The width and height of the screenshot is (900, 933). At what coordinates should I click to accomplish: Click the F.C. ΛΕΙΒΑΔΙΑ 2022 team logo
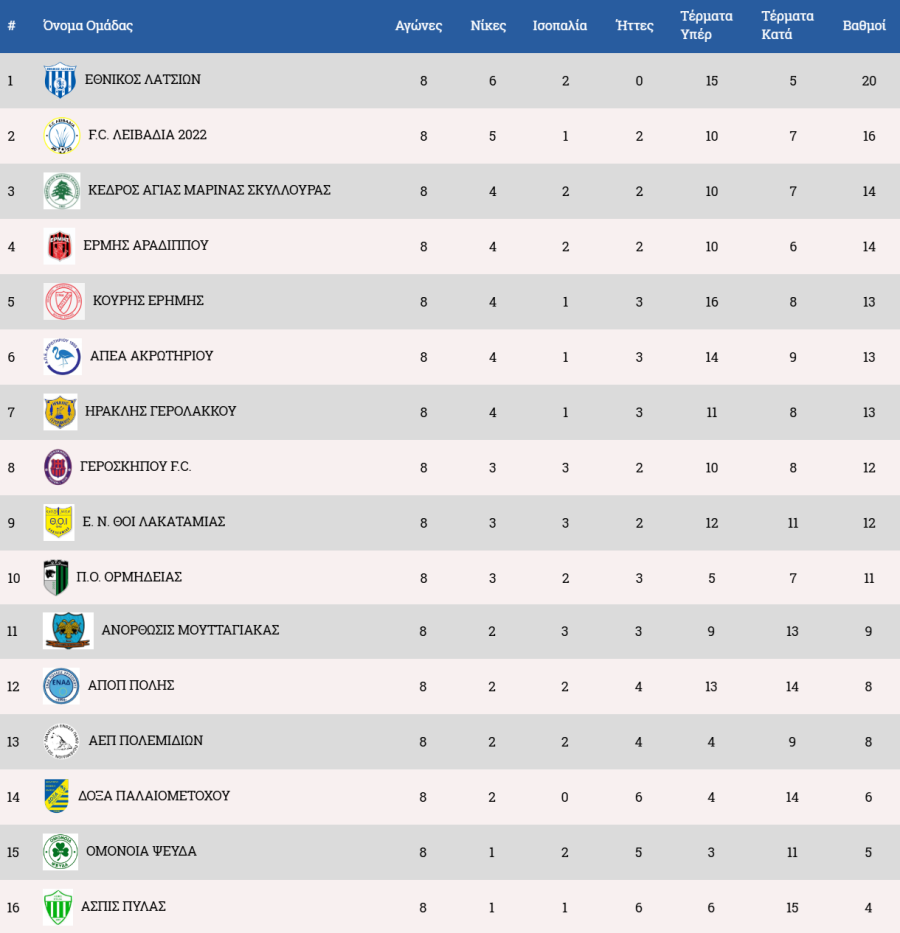pos(62,136)
